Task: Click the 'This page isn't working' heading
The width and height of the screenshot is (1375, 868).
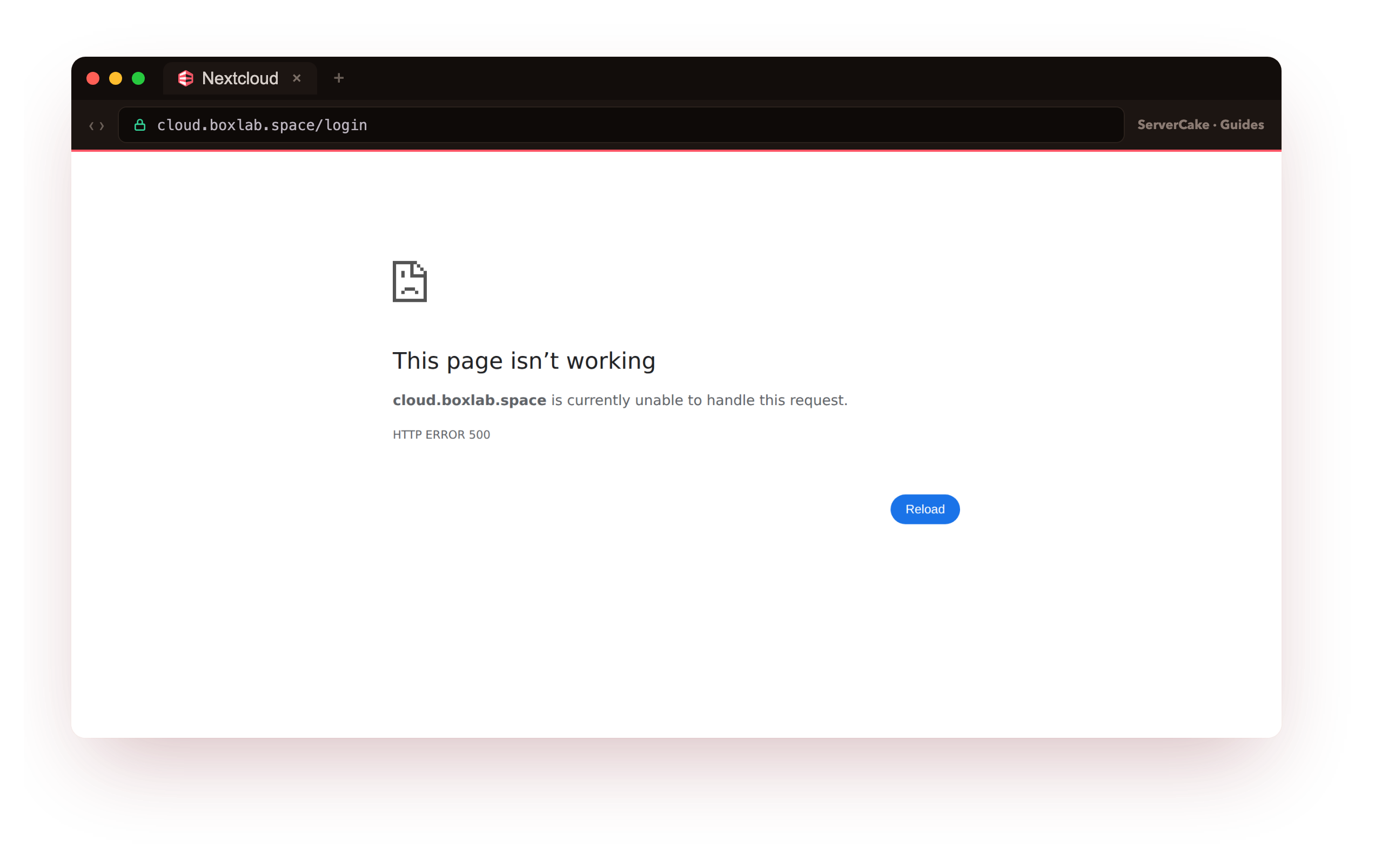Action: click(x=524, y=361)
